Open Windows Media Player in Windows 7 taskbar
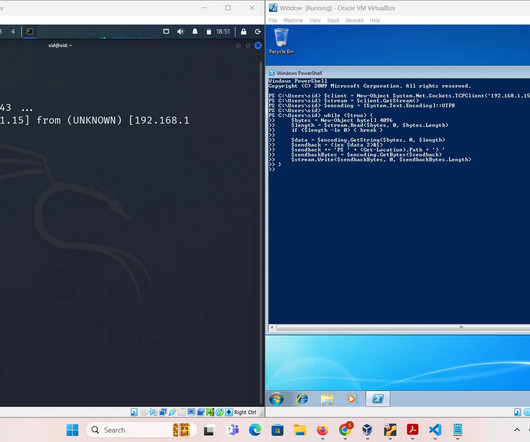530x442 pixels. point(351,399)
